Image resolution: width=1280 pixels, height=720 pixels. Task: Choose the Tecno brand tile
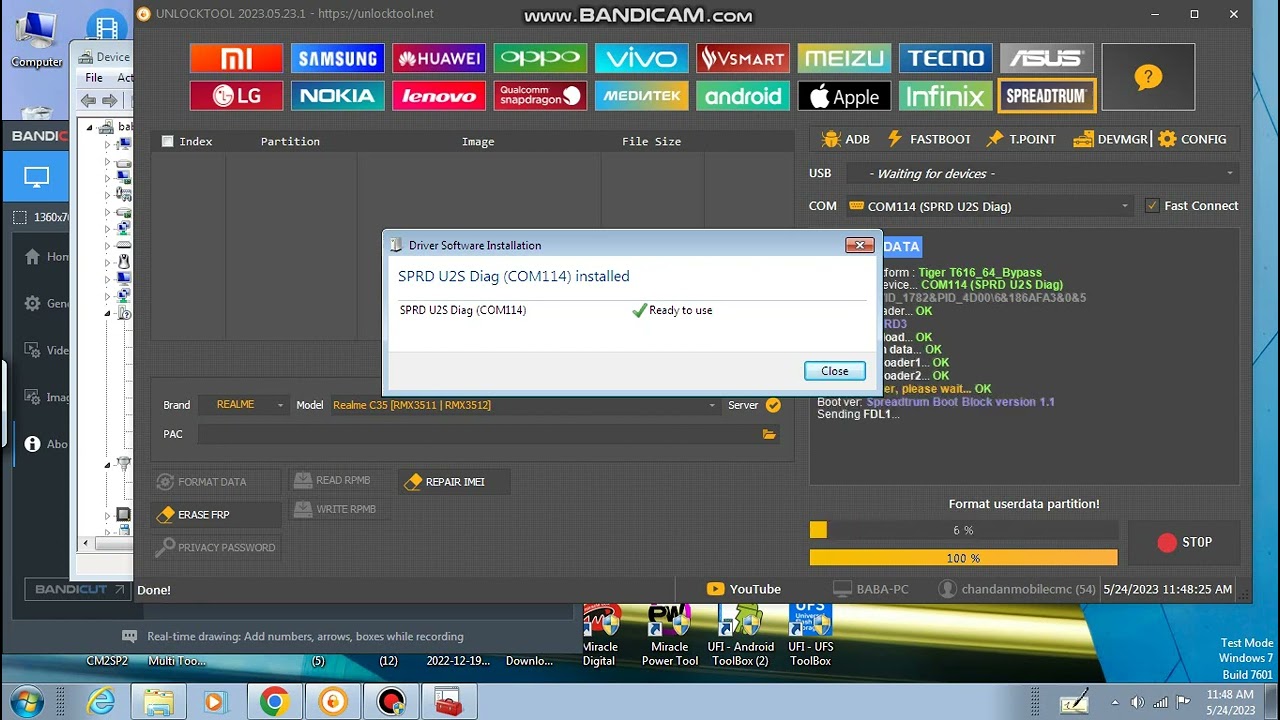(x=945, y=58)
